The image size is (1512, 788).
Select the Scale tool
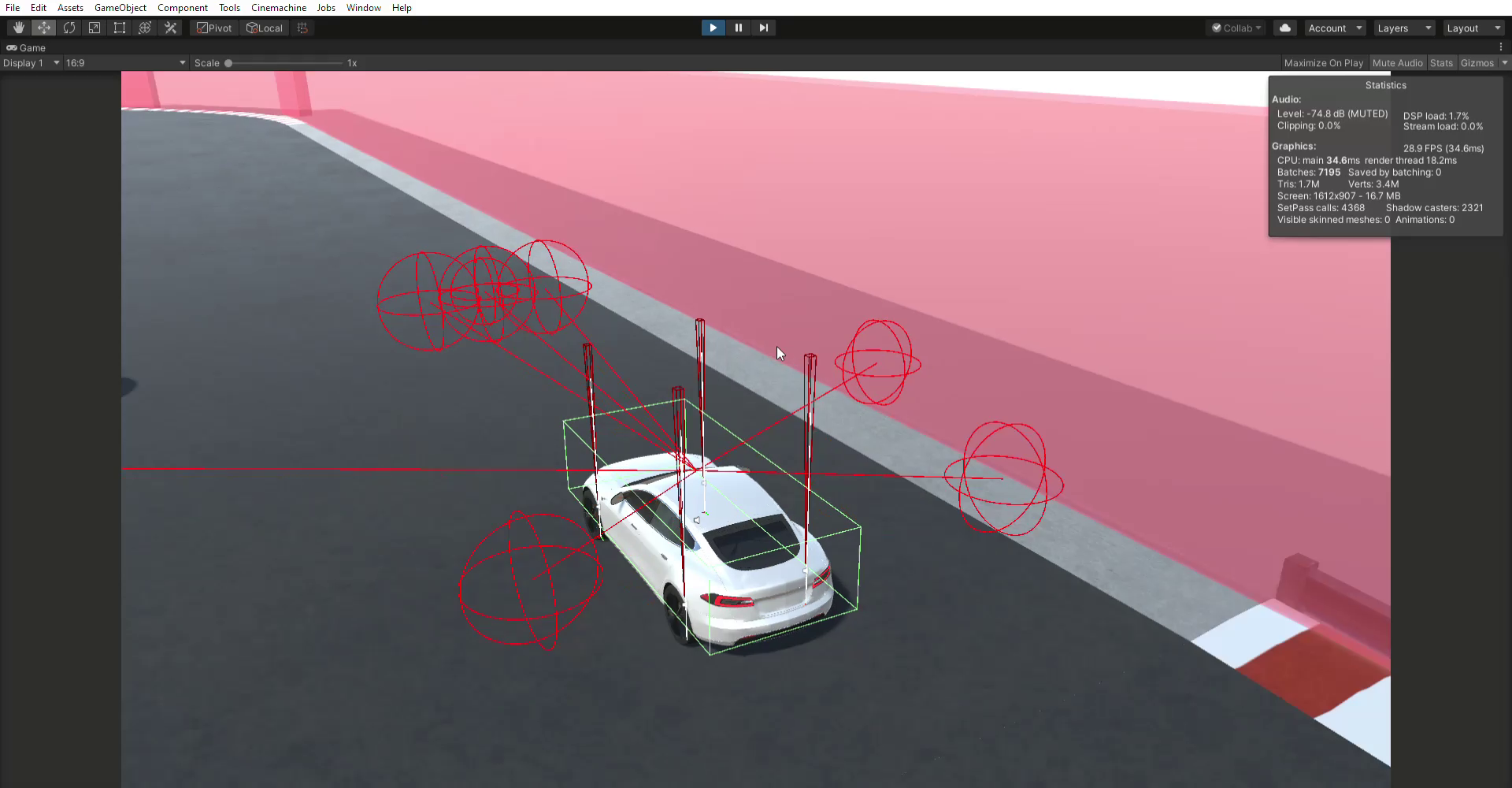coord(94,28)
